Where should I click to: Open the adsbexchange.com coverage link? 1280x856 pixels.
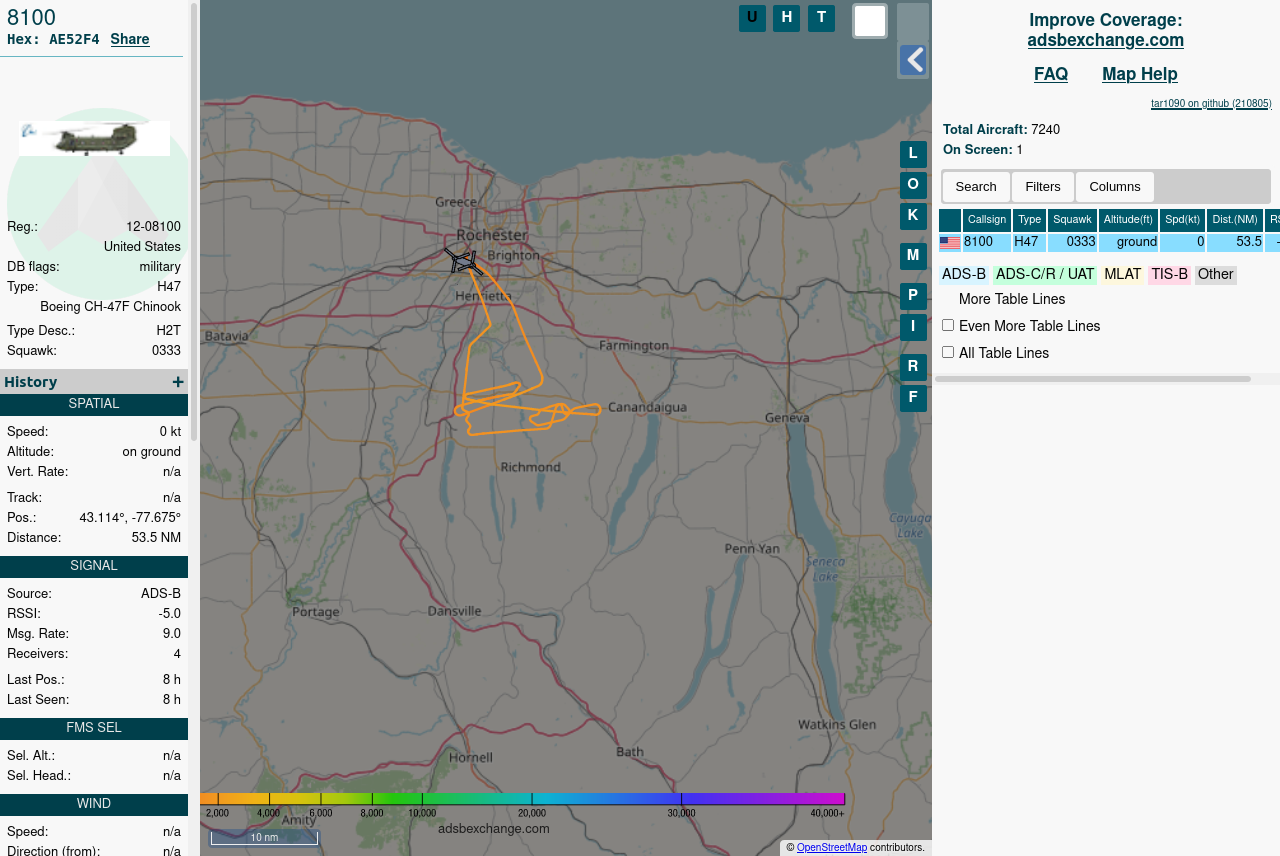pos(1105,41)
